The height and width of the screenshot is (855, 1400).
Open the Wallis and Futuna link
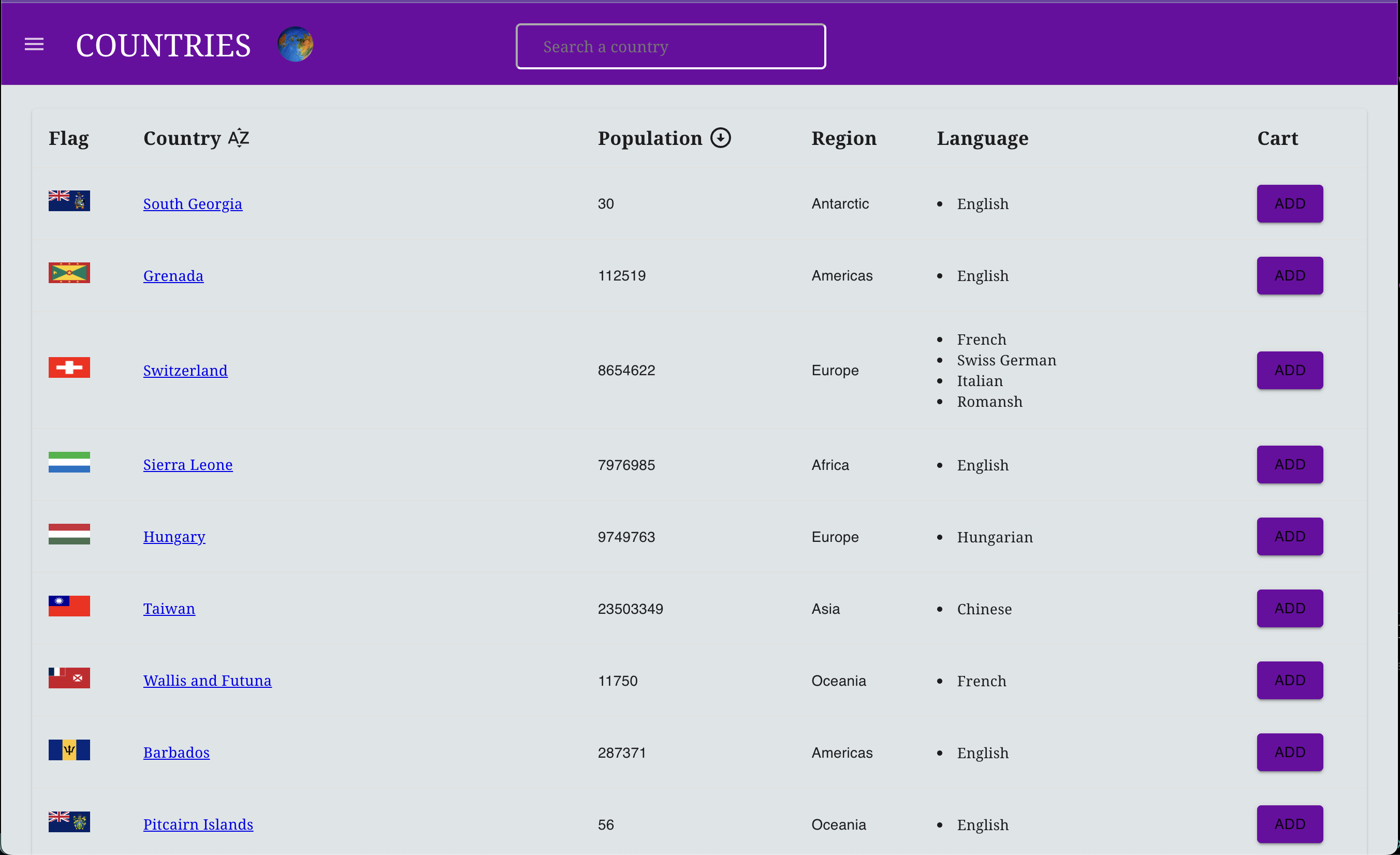[x=208, y=681]
